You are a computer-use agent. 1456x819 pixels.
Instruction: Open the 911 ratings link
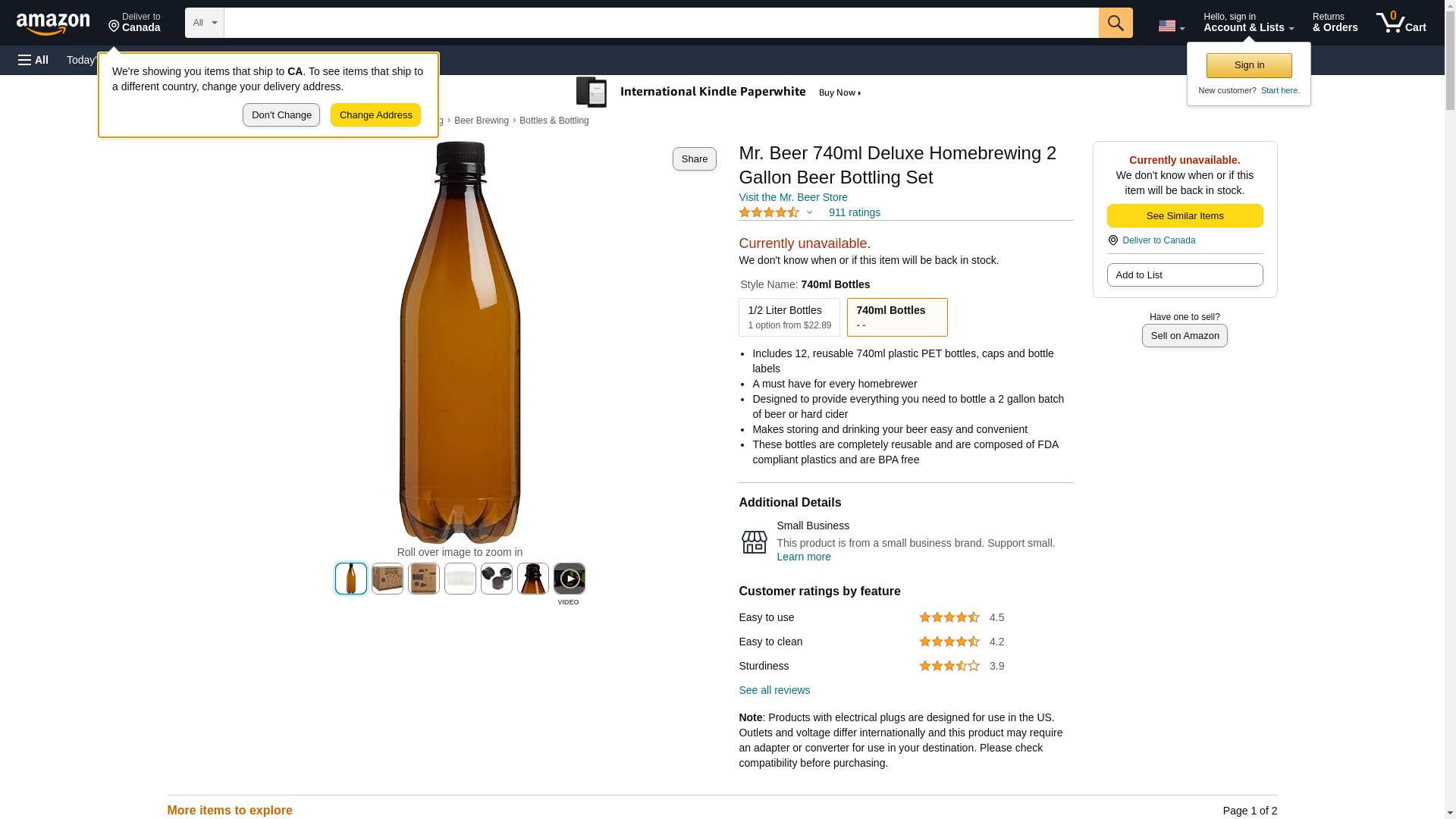pyautogui.click(x=854, y=213)
